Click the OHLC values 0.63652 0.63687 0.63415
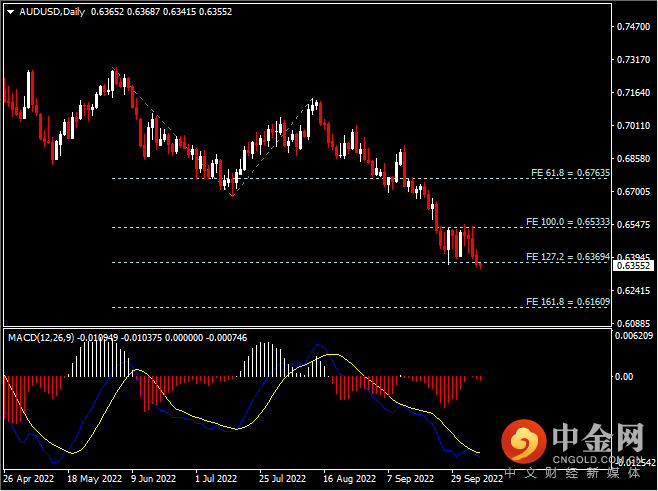This screenshot has height=491, width=658. tap(144, 12)
